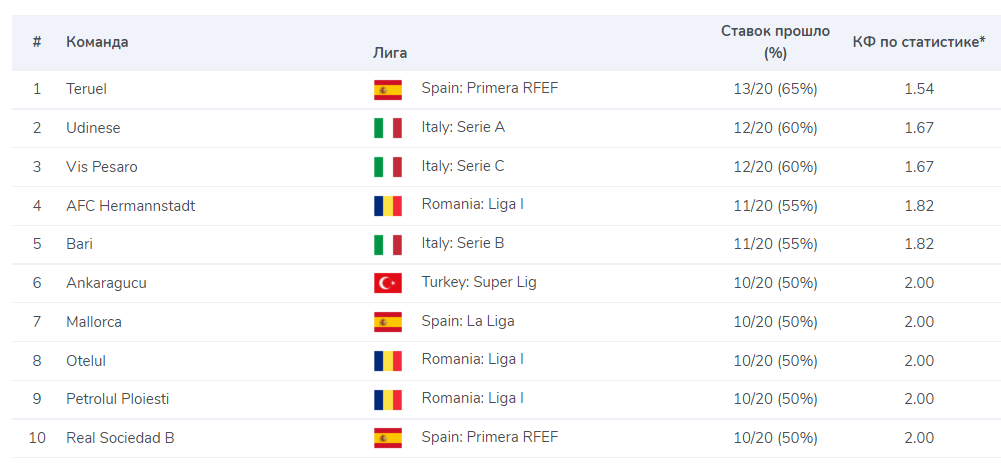Click the Spain flag for Real Sociedad B
The image size is (1001, 463).
click(388, 438)
